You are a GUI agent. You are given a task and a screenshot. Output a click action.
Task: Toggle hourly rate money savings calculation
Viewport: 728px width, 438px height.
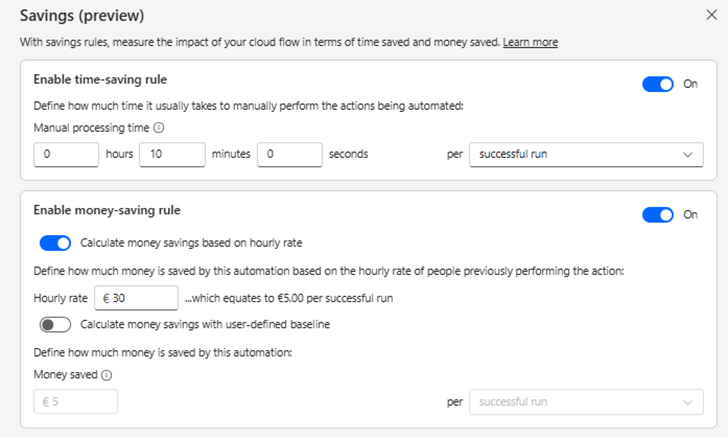tap(55, 242)
